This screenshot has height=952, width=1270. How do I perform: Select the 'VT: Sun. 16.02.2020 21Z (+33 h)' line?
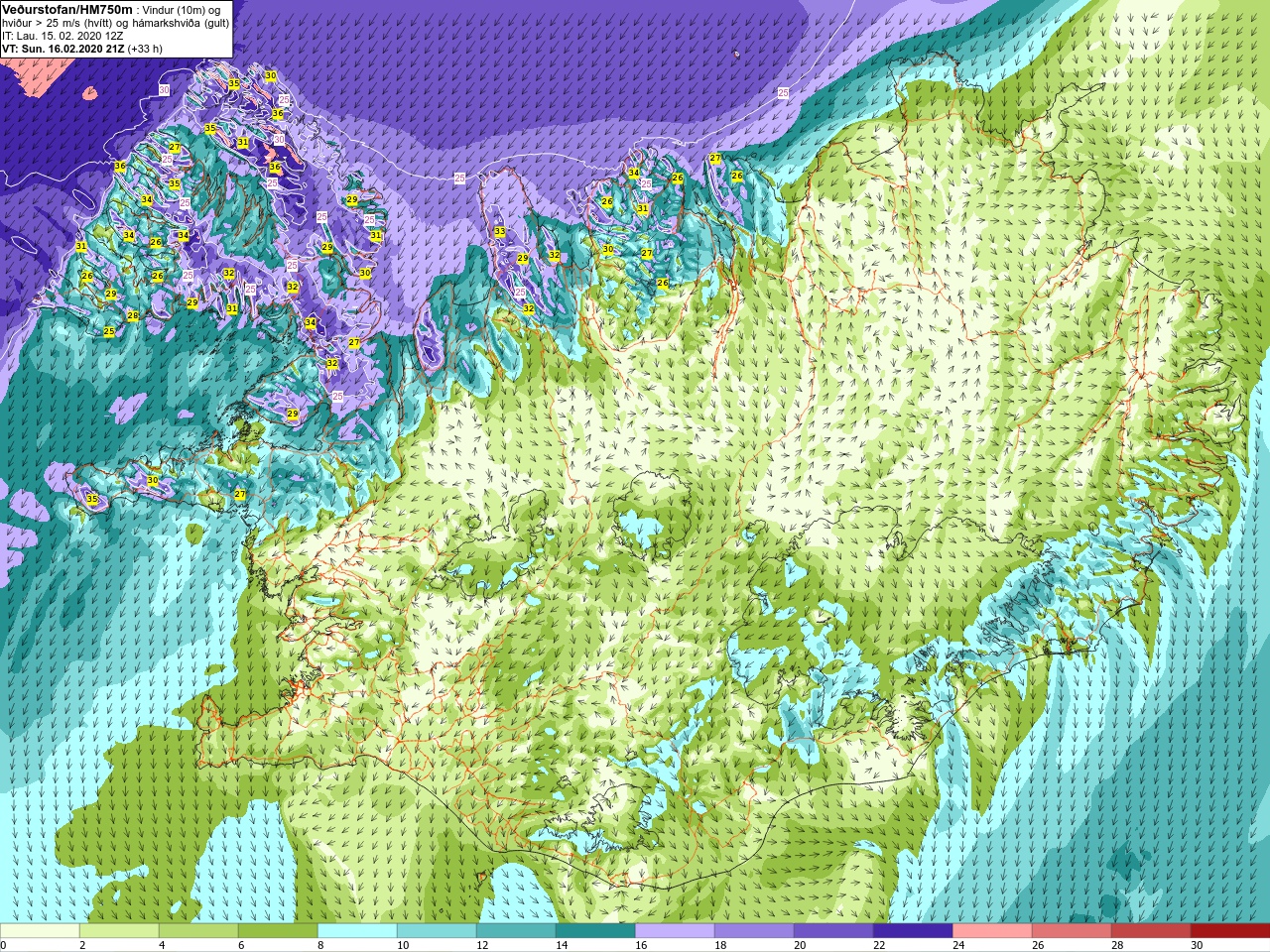pos(82,48)
